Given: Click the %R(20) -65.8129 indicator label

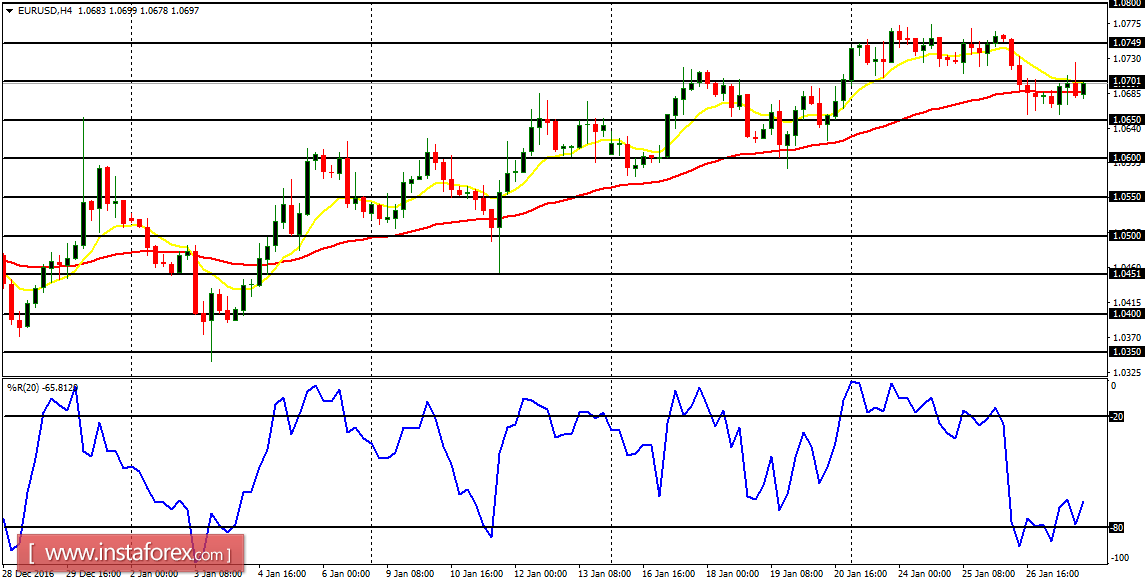Looking at the screenshot, I should pos(42,387).
